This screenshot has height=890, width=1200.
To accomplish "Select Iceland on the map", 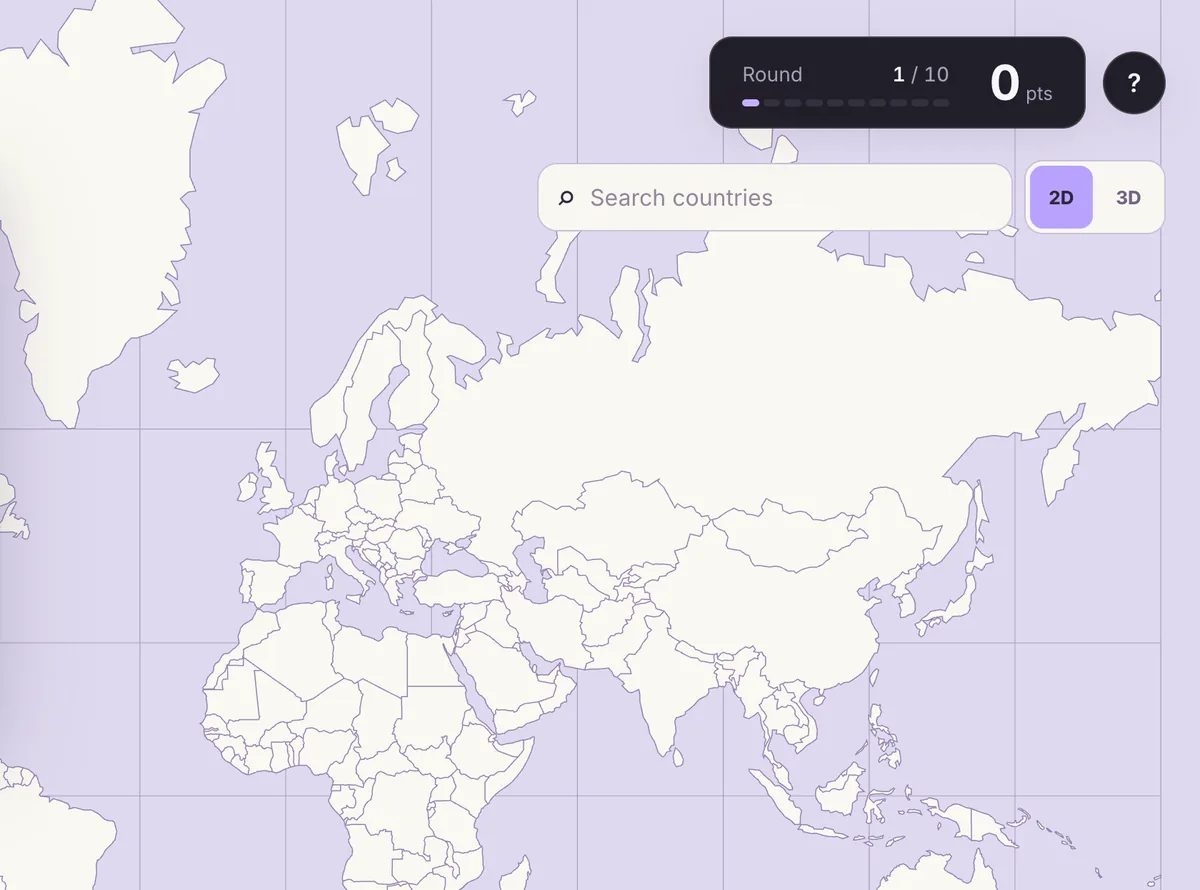I will (193, 374).
